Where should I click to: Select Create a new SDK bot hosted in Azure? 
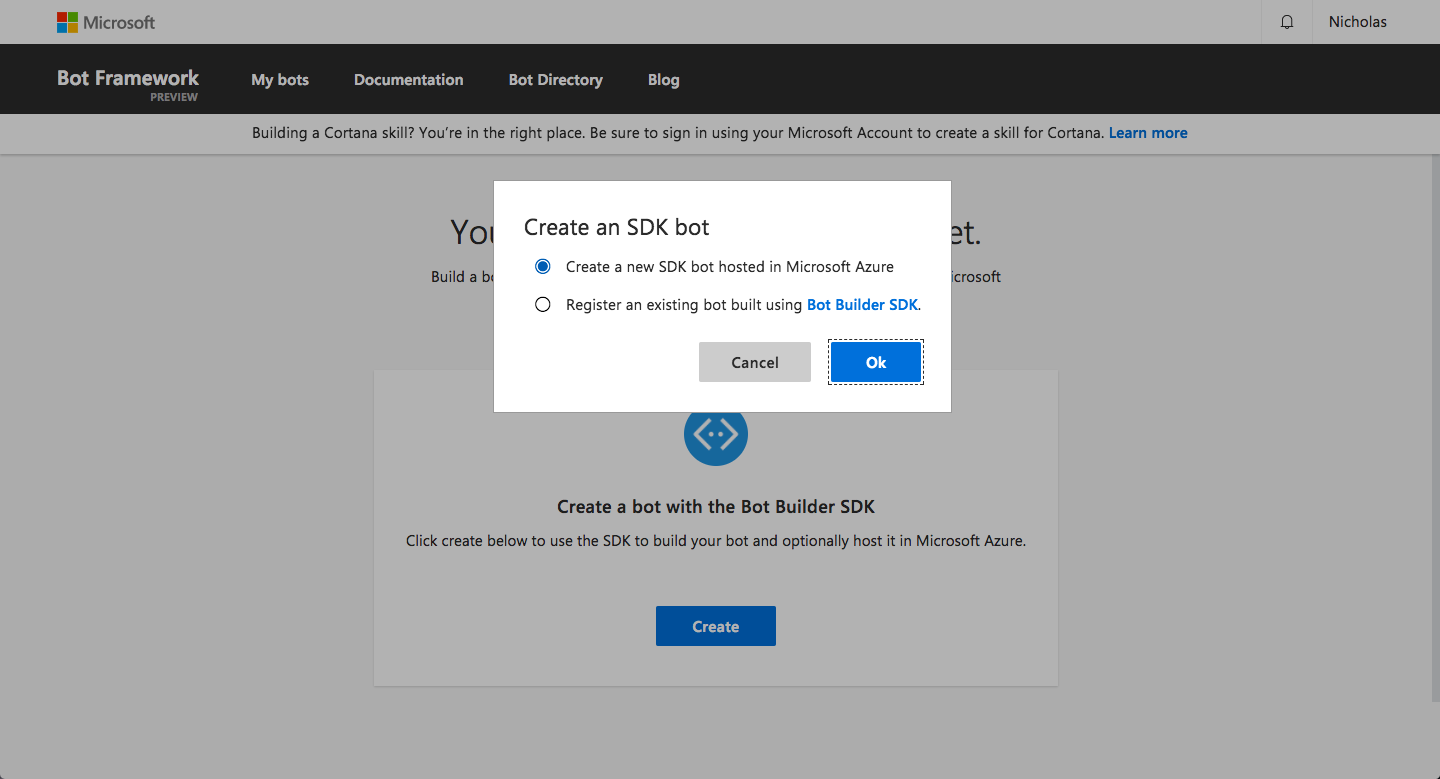(543, 267)
